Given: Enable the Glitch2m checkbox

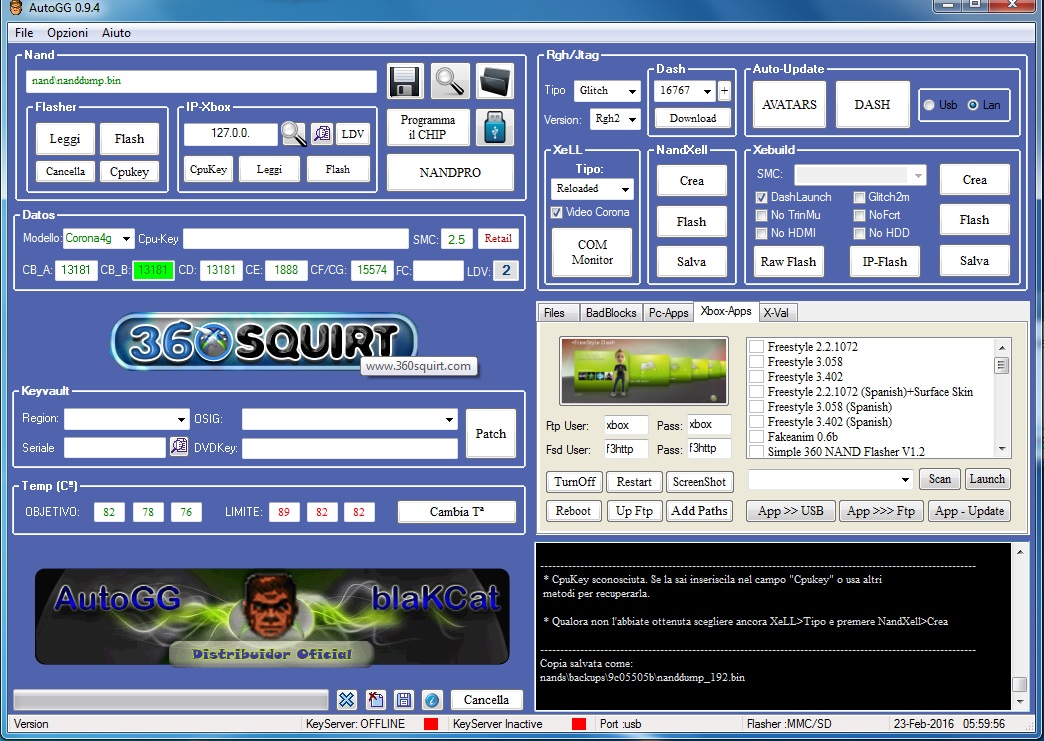Looking at the screenshot, I should (x=859, y=198).
